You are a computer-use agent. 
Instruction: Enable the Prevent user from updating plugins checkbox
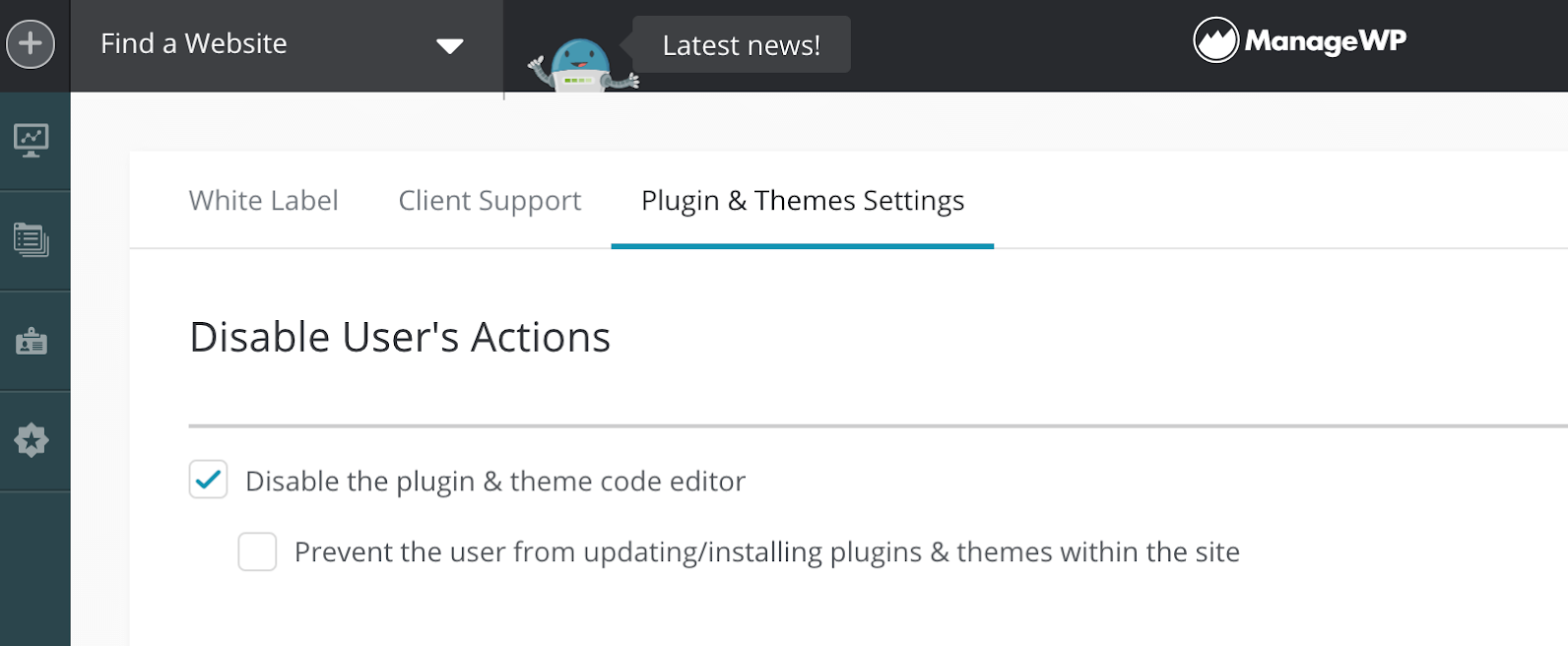(257, 551)
